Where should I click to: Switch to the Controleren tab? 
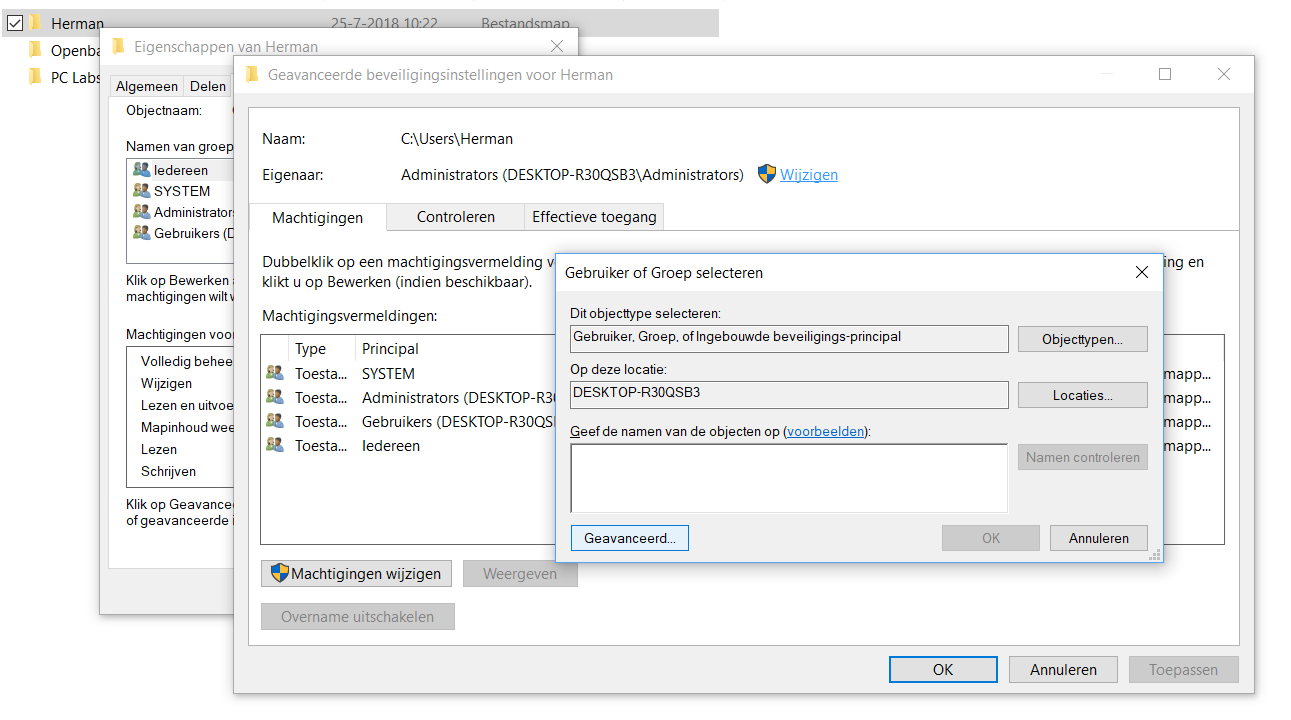(x=456, y=216)
